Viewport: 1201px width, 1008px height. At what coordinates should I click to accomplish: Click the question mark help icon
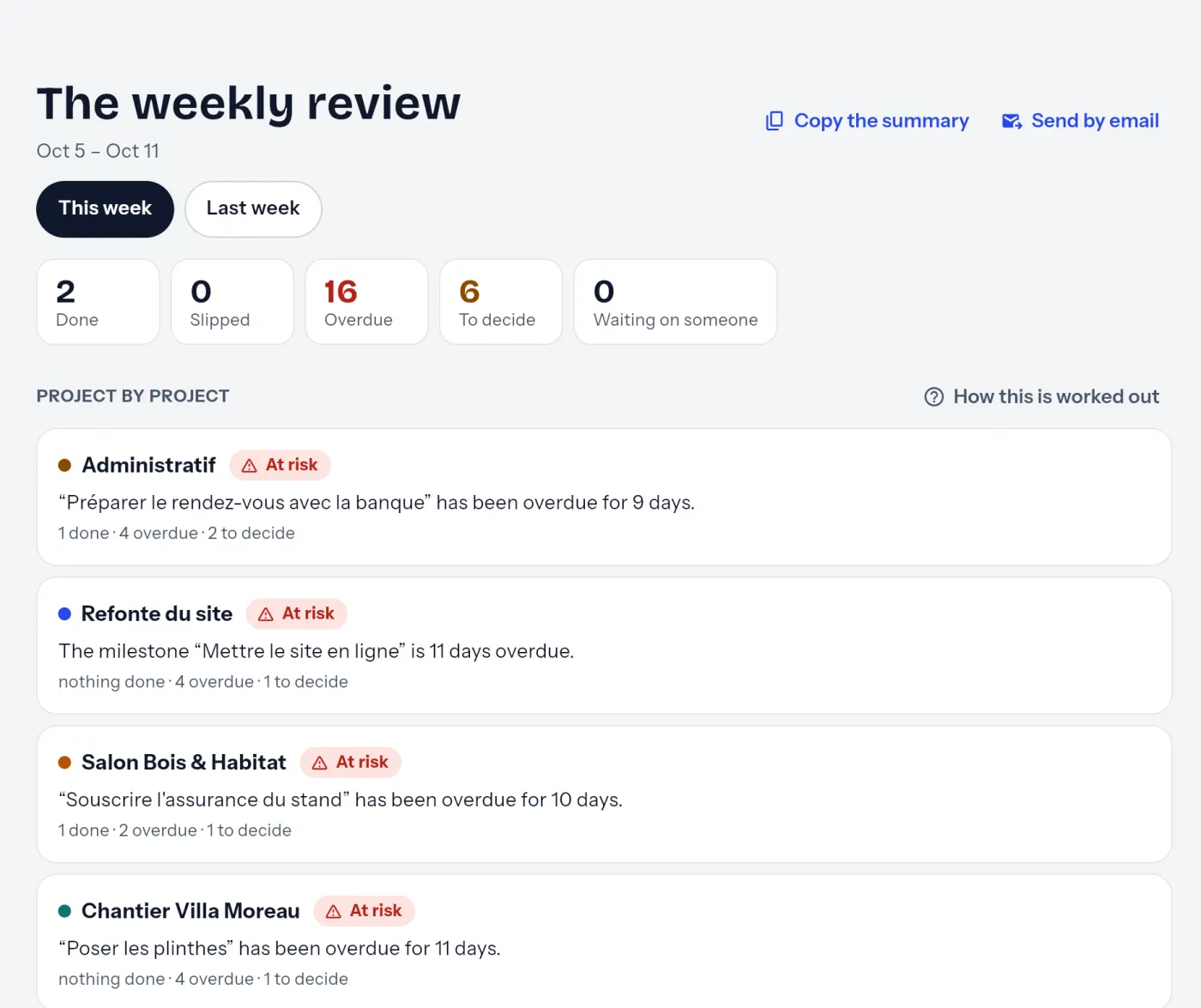tap(934, 396)
